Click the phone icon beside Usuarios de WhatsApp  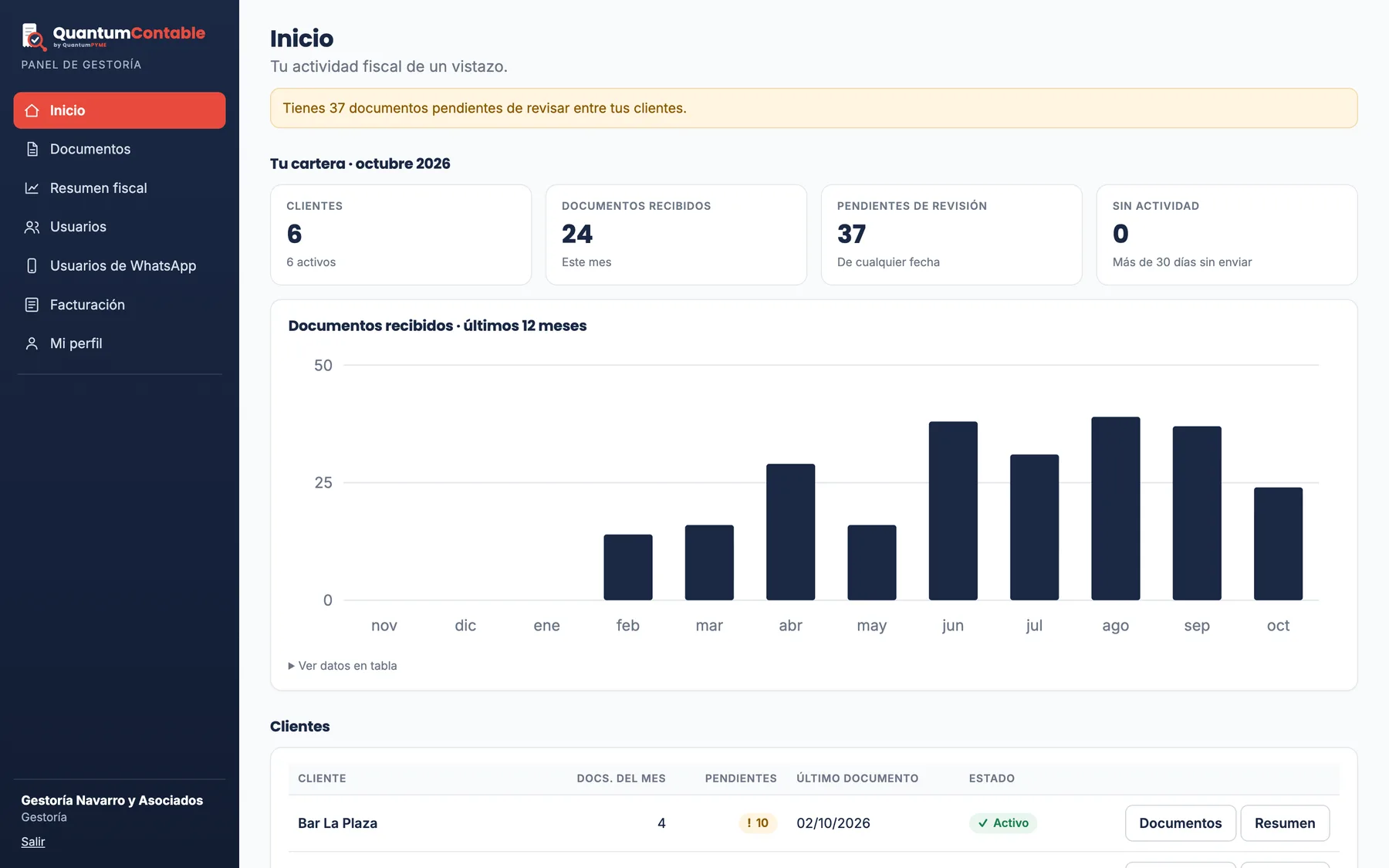[x=32, y=265]
